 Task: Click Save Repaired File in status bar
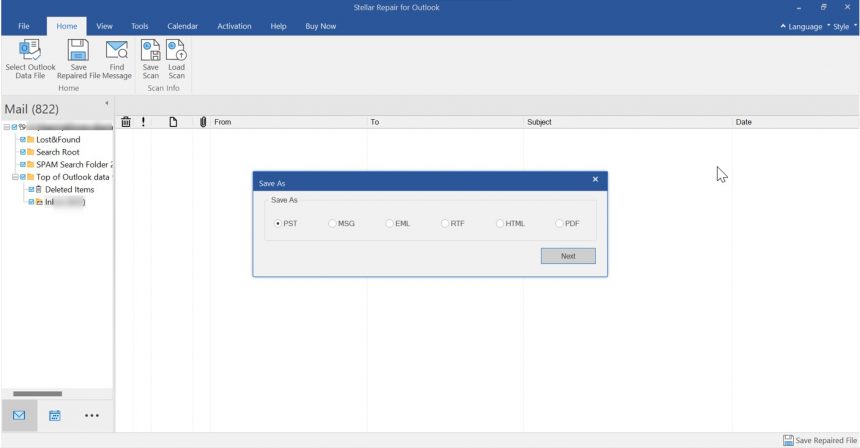(820, 440)
